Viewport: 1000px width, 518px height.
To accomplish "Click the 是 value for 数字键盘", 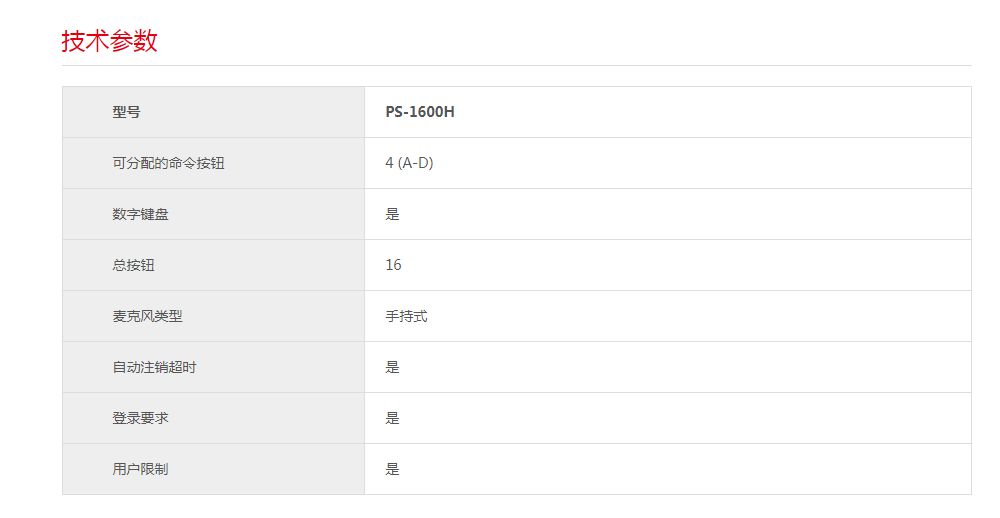I will click(x=392, y=214).
